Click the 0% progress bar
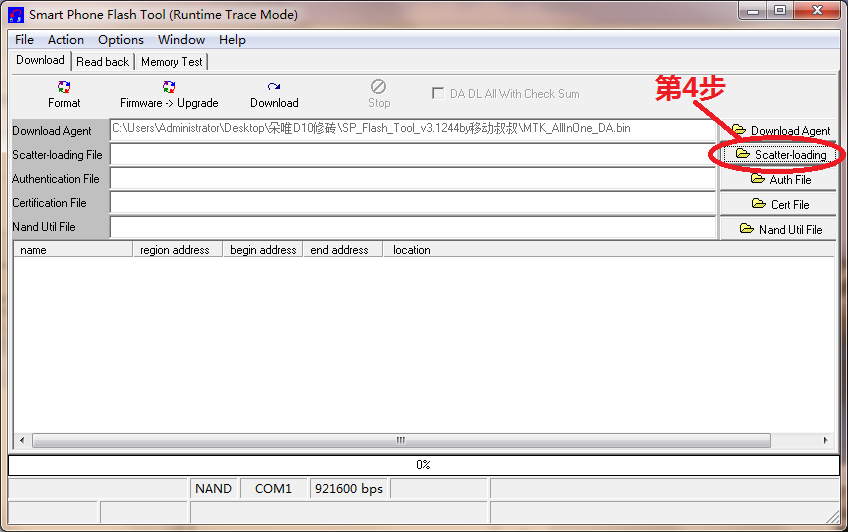This screenshot has width=848, height=532. click(423, 465)
